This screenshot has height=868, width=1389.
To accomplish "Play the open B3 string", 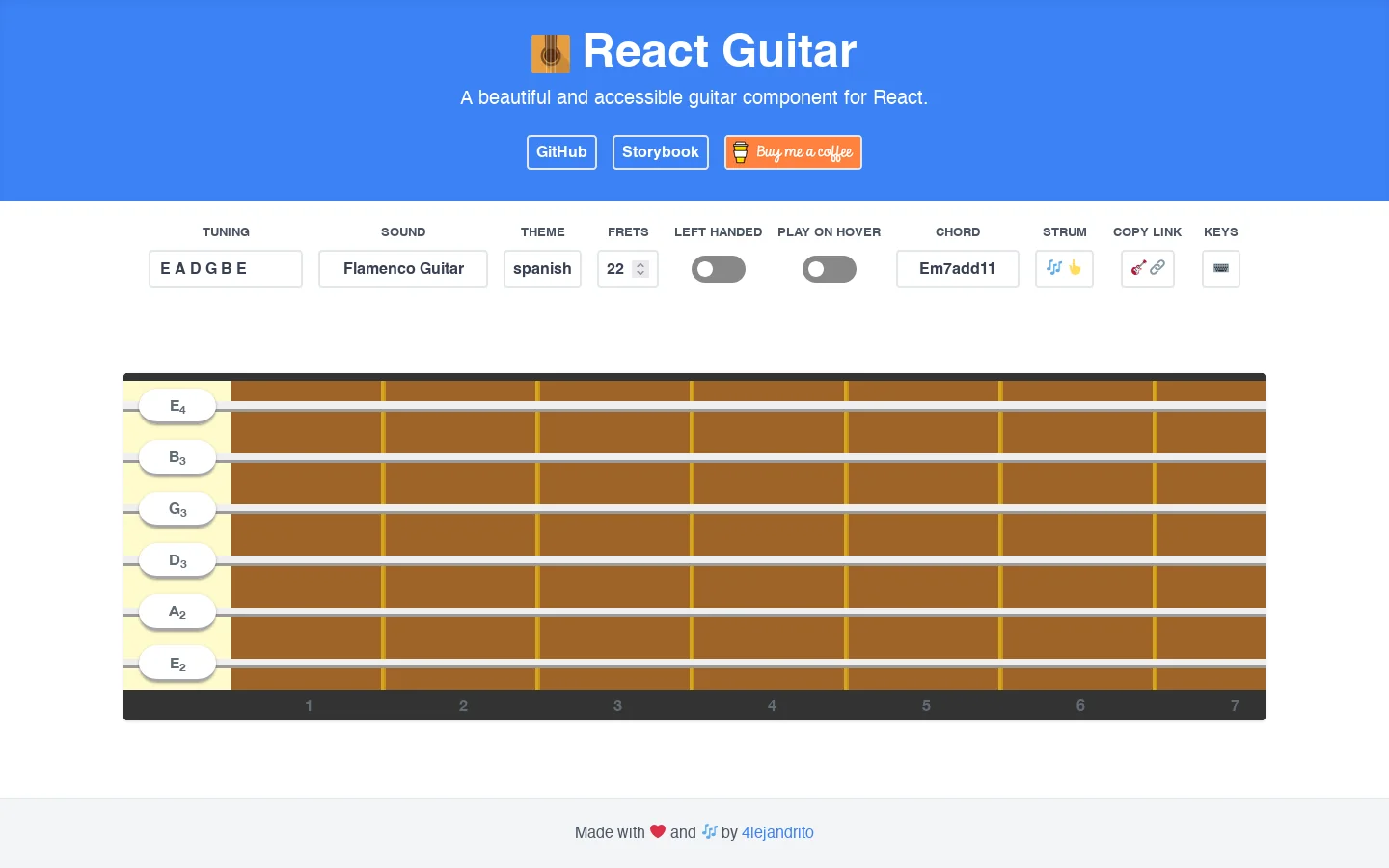I will coord(177,458).
